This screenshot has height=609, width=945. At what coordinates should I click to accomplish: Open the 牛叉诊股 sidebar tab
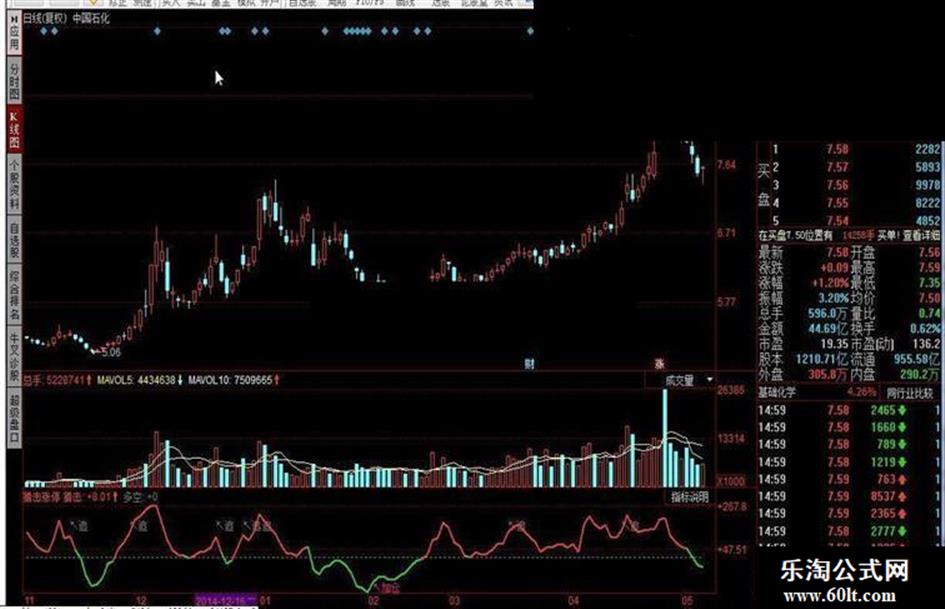[x=14, y=355]
